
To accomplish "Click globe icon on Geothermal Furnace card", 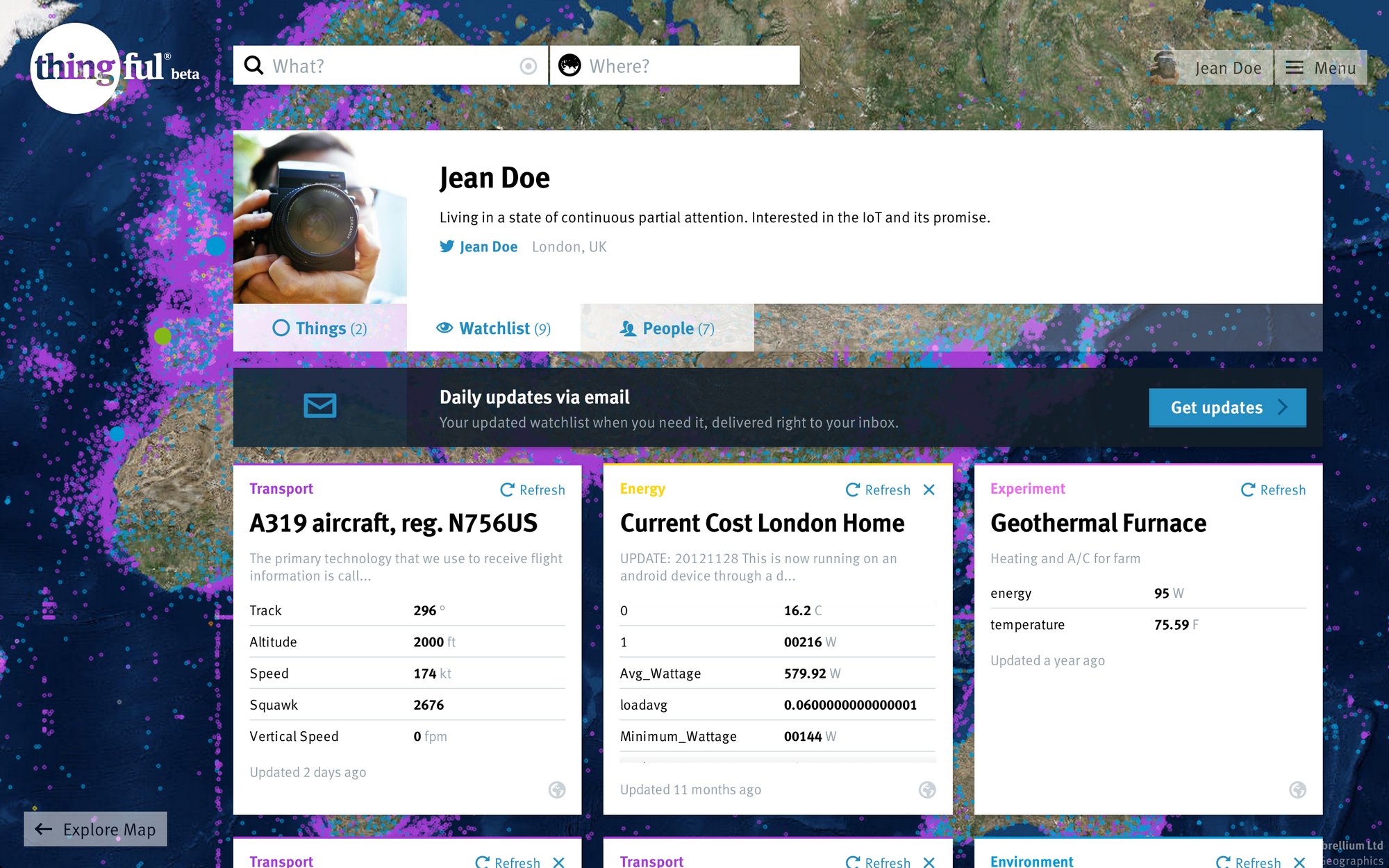I will click(1297, 790).
